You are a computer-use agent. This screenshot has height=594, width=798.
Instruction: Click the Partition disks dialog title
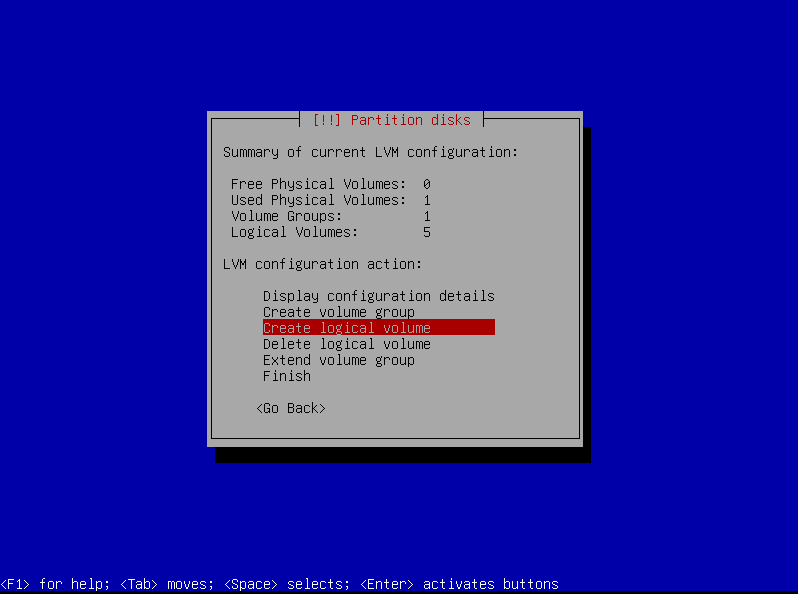click(391, 120)
